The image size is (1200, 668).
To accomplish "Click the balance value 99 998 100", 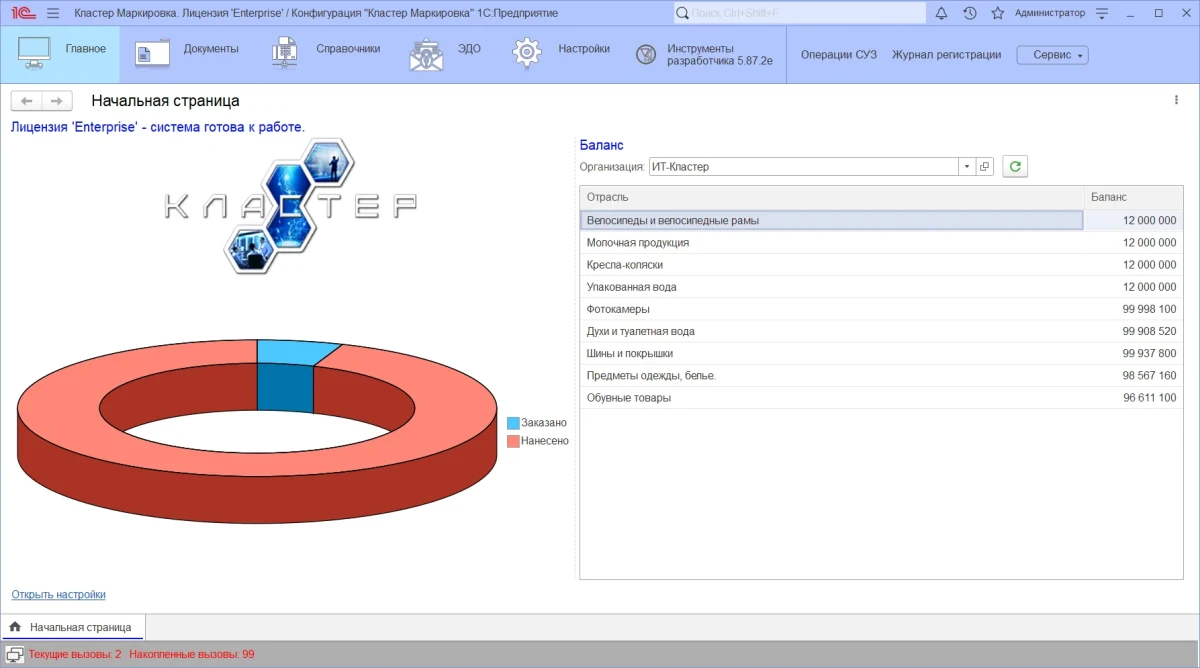I will [x=1149, y=309].
